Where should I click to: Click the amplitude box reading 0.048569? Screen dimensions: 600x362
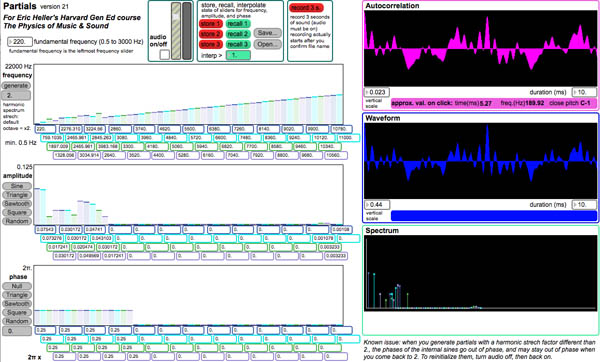click(x=89, y=256)
